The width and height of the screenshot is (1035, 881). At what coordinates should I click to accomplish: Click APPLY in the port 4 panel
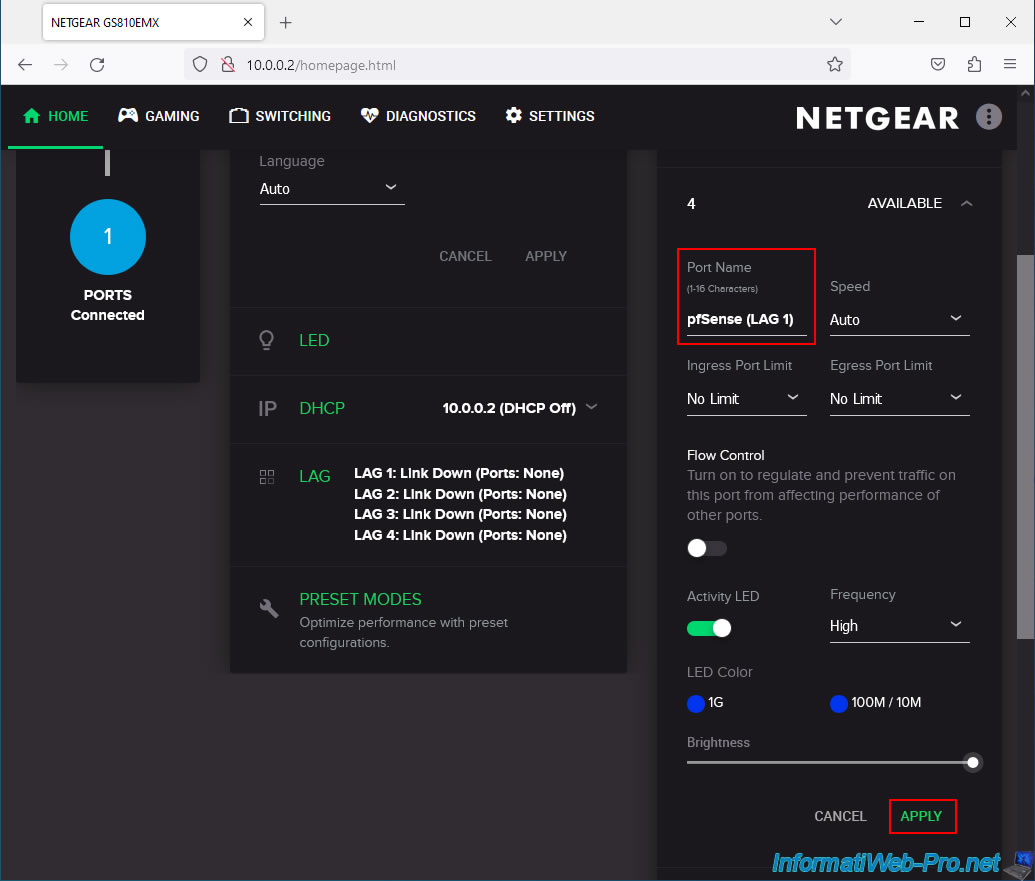pos(921,816)
